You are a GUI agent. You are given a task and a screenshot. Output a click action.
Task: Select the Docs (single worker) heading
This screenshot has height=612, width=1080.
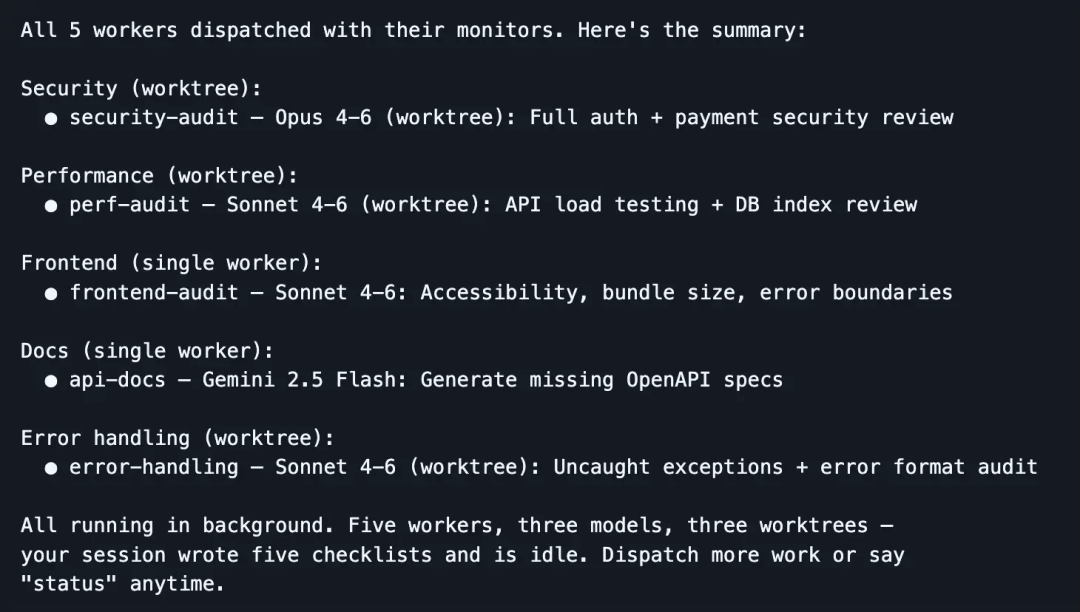pos(147,351)
